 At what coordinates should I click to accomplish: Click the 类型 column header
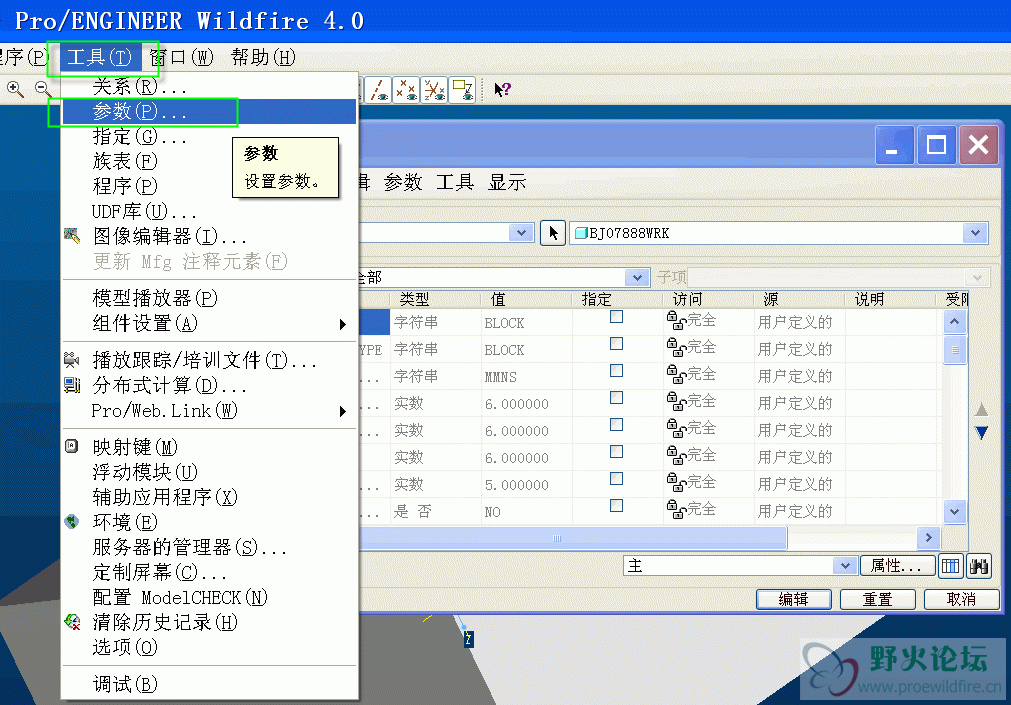coord(435,299)
